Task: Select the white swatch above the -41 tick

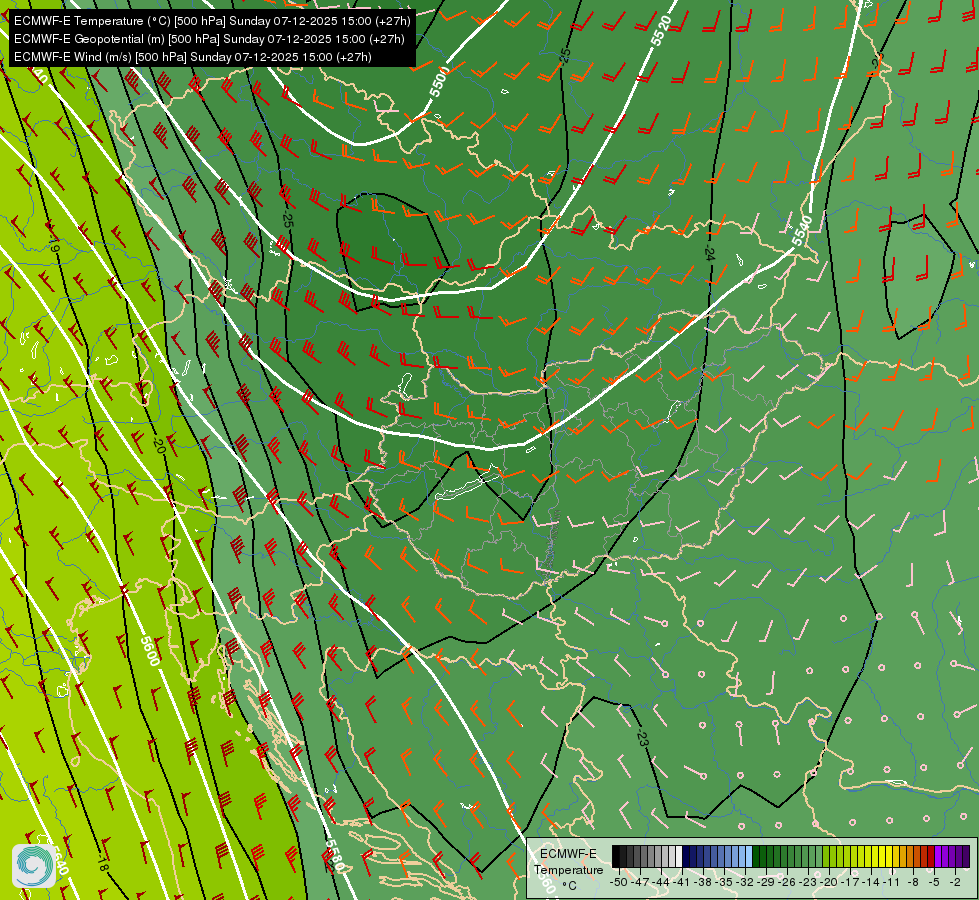Action: pyautogui.click(x=679, y=856)
